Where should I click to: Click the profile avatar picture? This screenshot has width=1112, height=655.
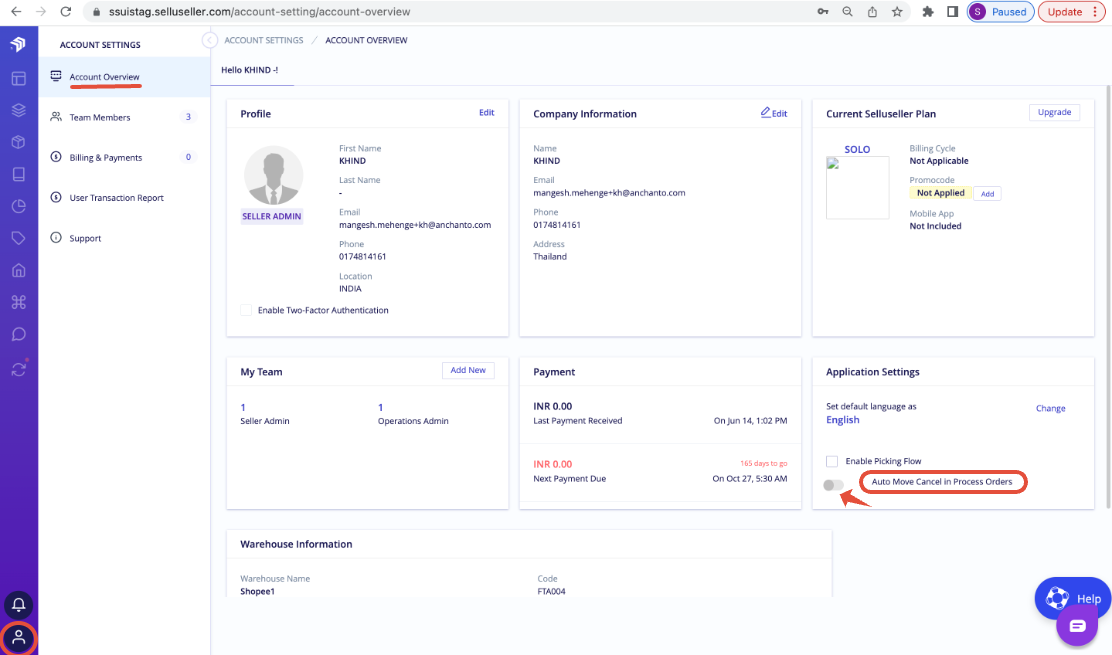273,175
